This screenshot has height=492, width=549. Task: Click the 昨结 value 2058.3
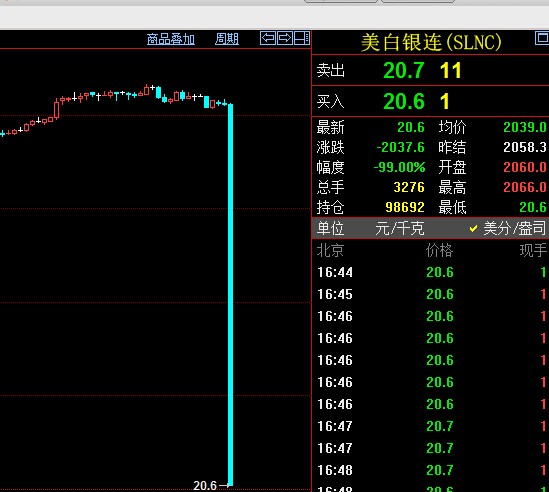pos(525,147)
